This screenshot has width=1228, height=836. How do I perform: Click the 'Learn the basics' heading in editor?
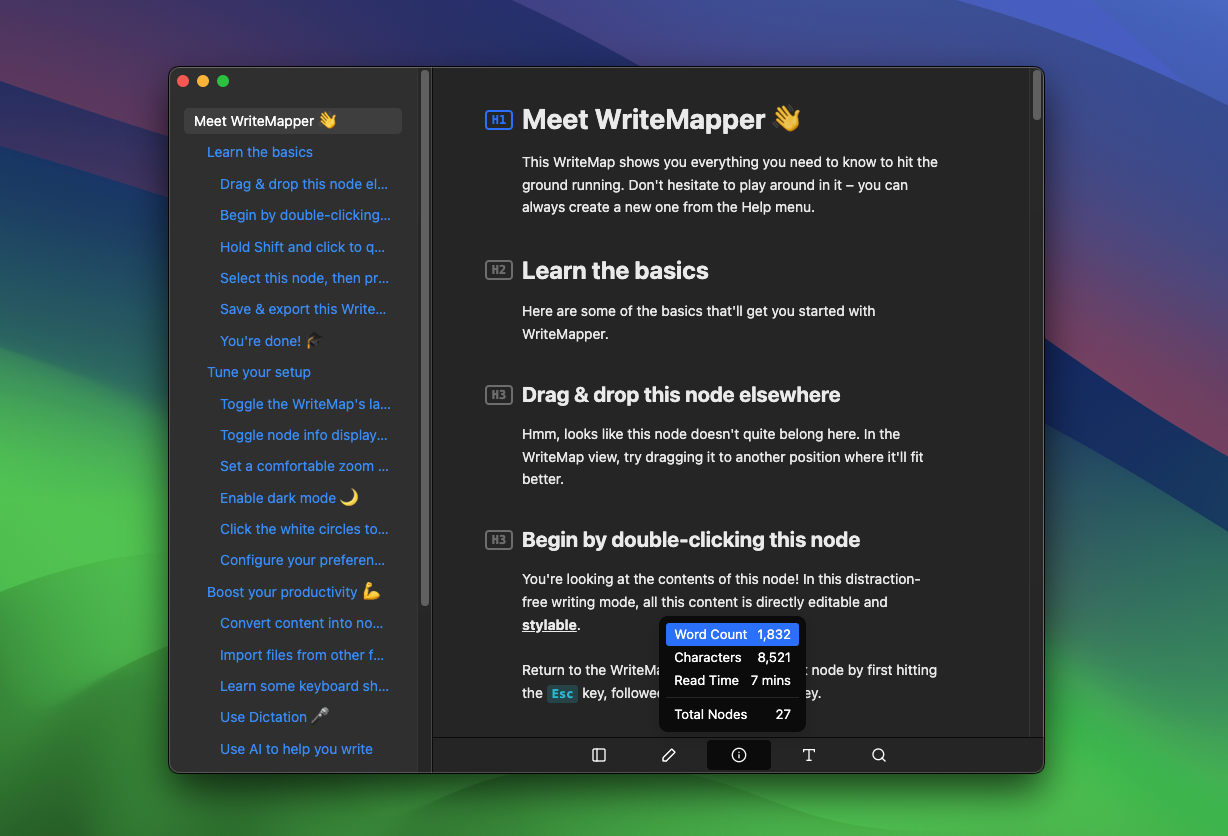(615, 271)
